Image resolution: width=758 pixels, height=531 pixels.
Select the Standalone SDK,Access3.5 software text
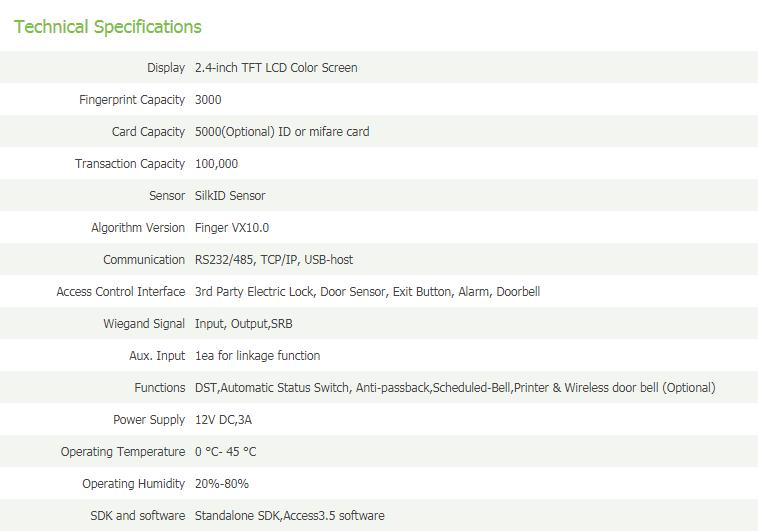pos(290,516)
